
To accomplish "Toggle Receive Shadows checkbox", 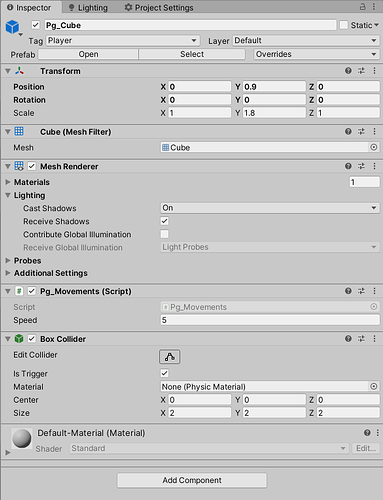I will tap(164, 221).
